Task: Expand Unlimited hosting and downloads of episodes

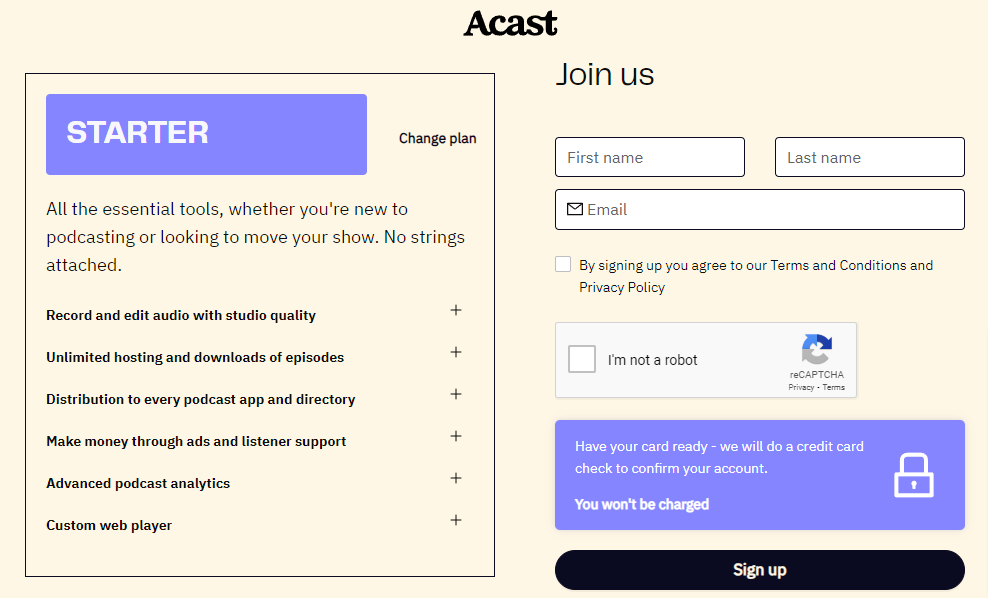Action: (456, 352)
